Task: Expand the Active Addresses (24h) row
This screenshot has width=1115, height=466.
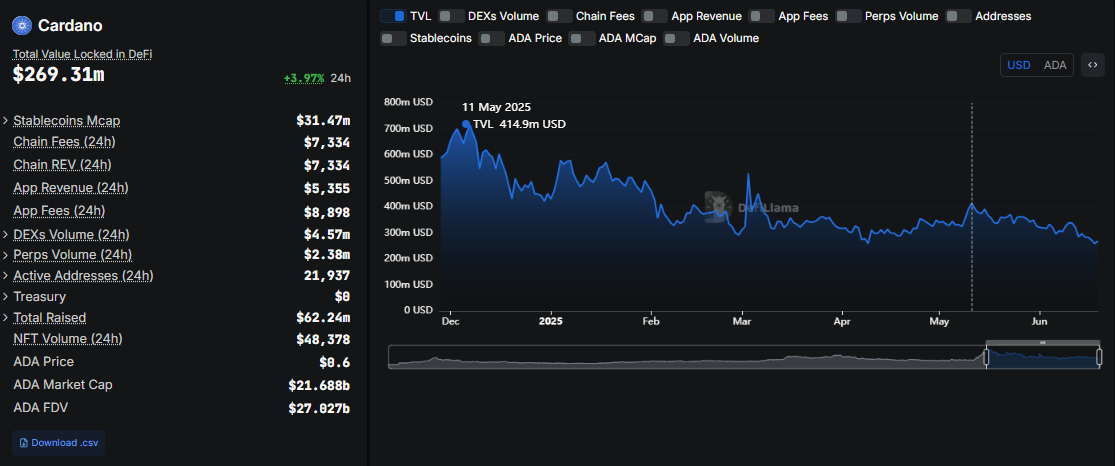Action: pyautogui.click(x=6, y=275)
